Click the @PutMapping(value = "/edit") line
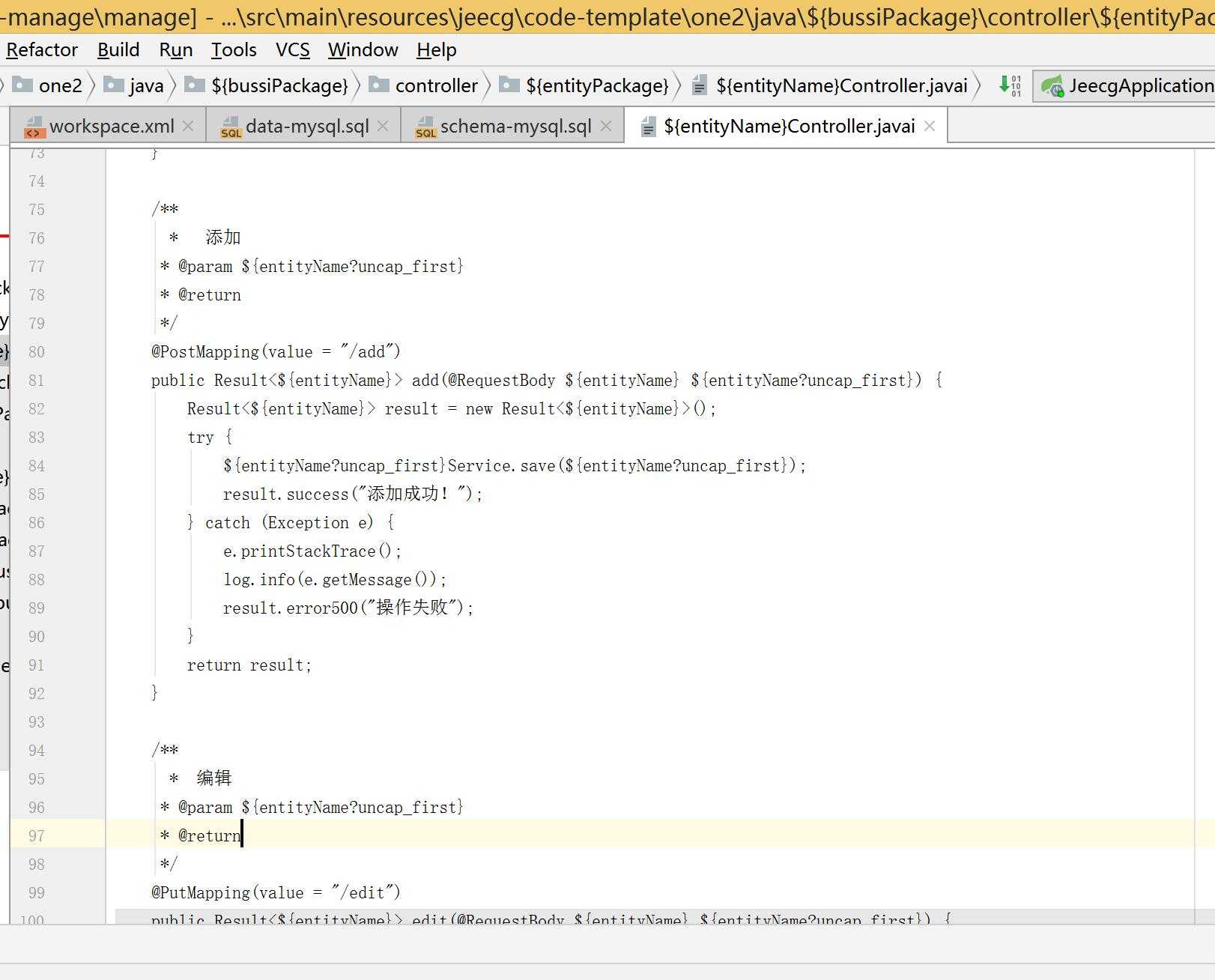 coord(276,892)
